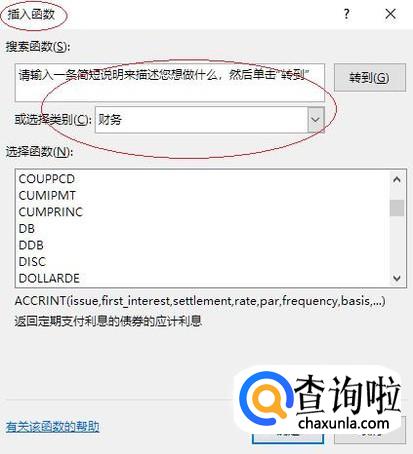The width and height of the screenshot is (413, 454).
Task: Select CUMIPMT in the function list
Action: (47, 195)
